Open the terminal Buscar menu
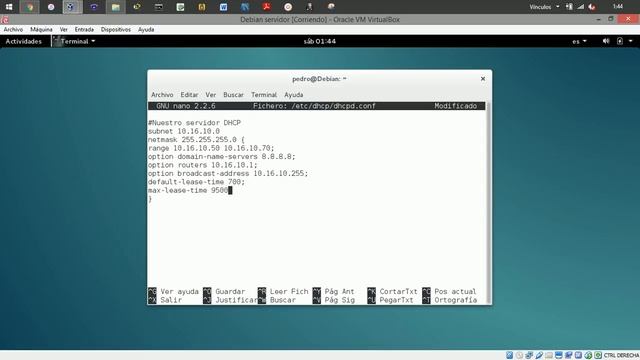The height and width of the screenshot is (360, 640). pos(233,95)
